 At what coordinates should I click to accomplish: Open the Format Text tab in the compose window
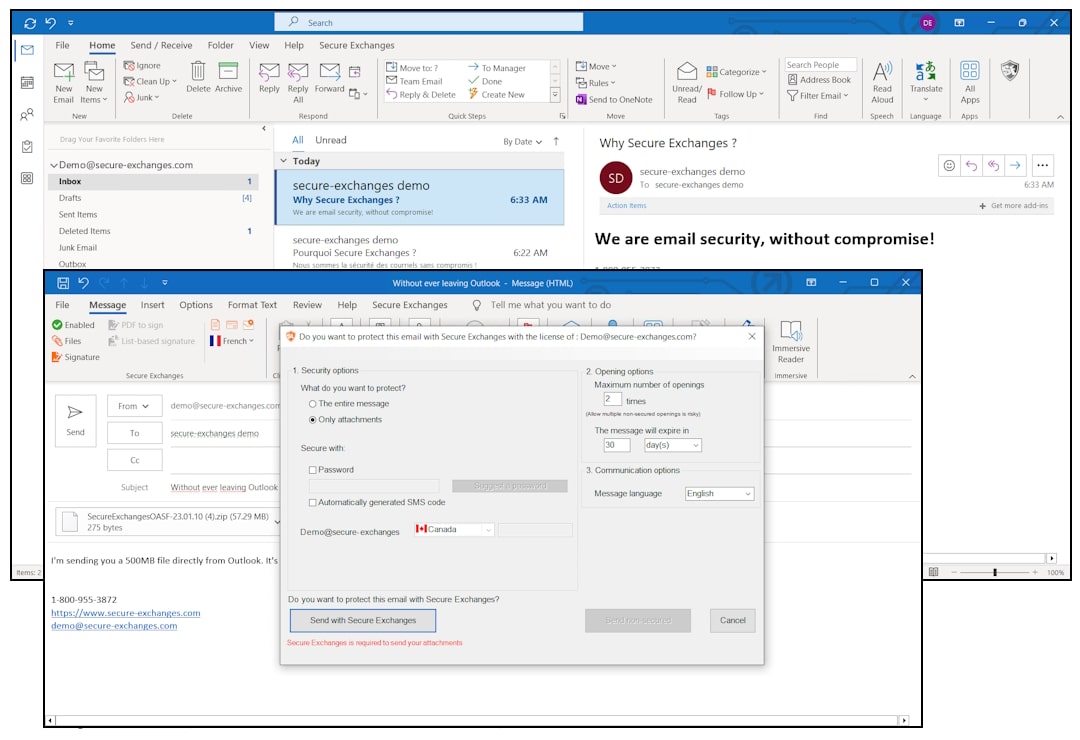[x=251, y=305]
